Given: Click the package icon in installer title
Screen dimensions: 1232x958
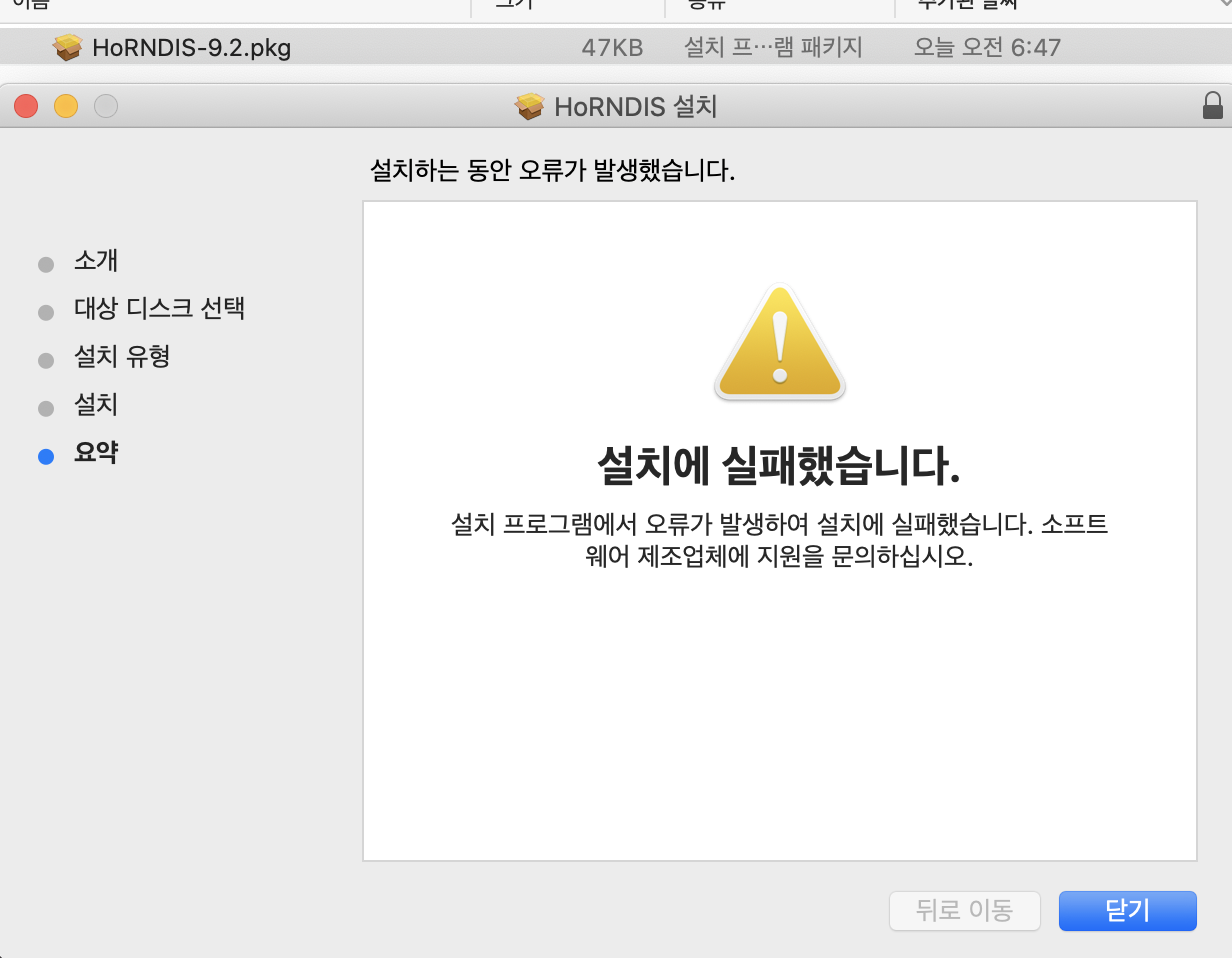Looking at the screenshot, I should [529, 107].
